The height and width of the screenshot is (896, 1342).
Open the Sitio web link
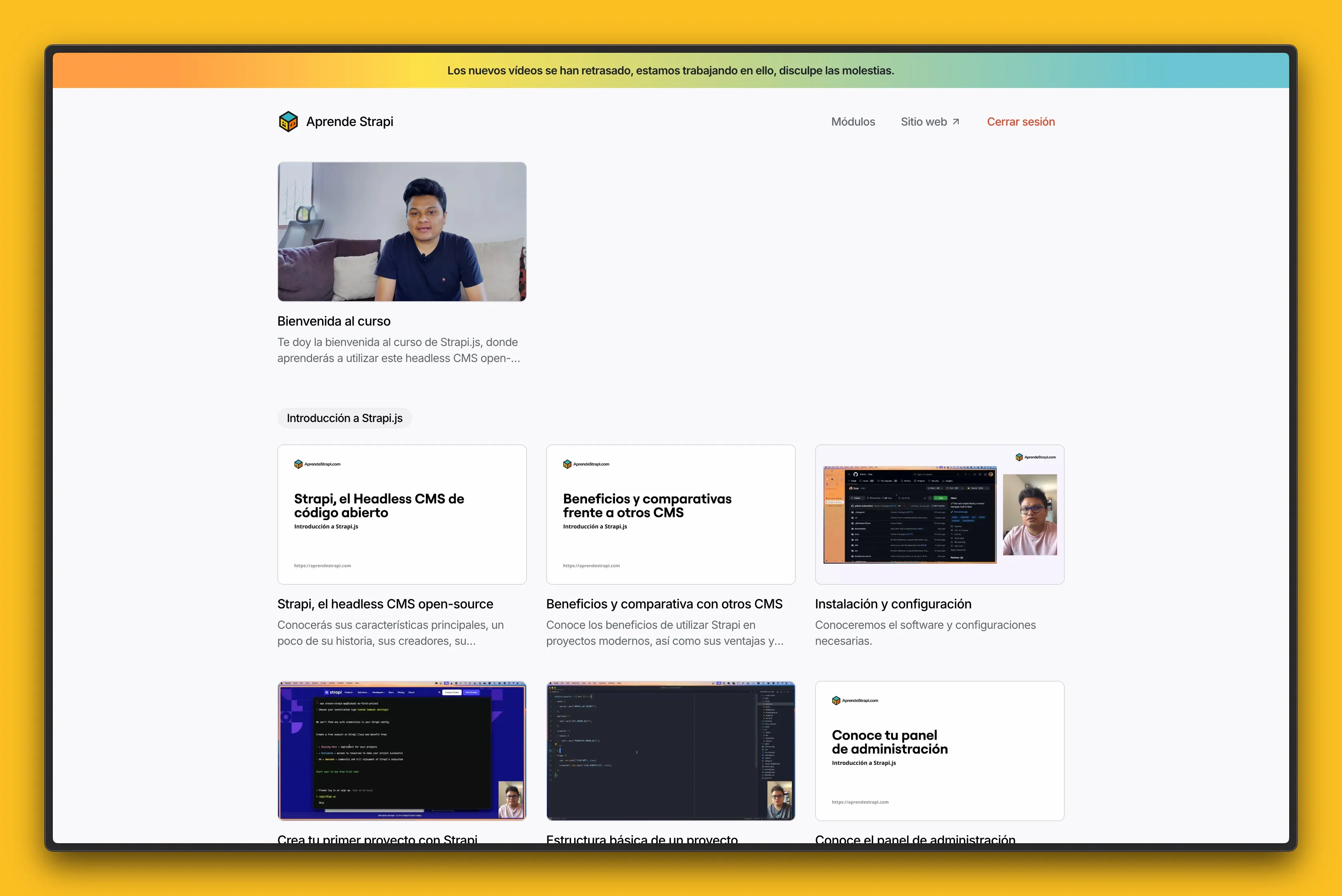pyautogui.click(x=925, y=121)
